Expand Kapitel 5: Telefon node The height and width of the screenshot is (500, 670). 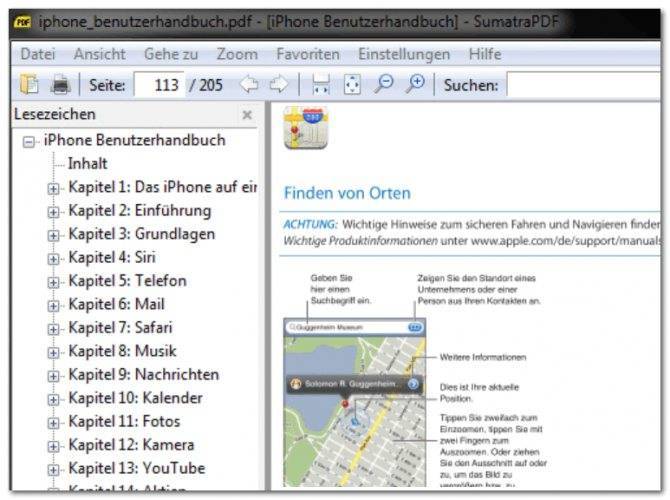53,282
